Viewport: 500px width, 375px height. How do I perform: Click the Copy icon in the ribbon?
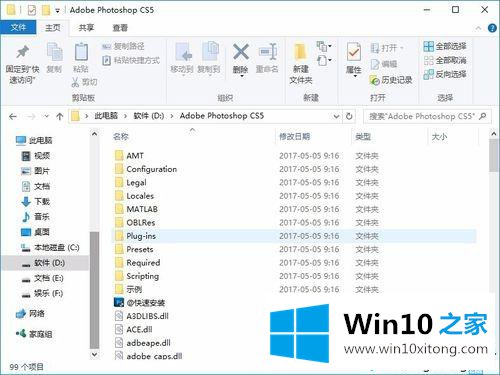[54, 52]
